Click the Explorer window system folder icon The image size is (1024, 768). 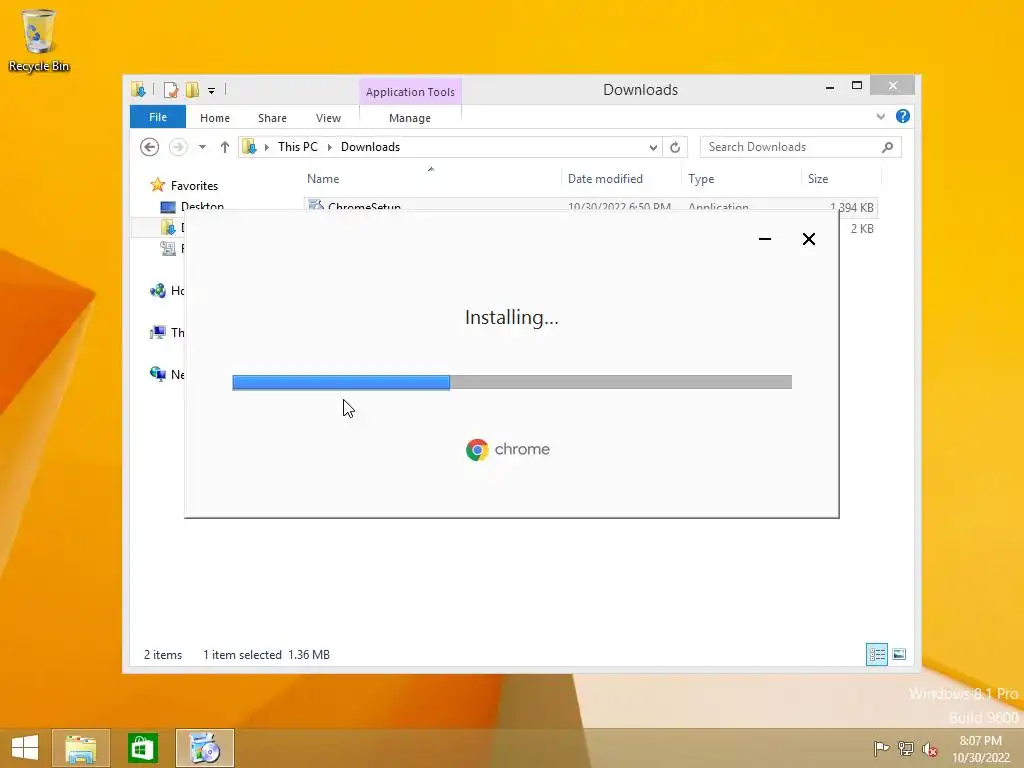tap(138, 89)
